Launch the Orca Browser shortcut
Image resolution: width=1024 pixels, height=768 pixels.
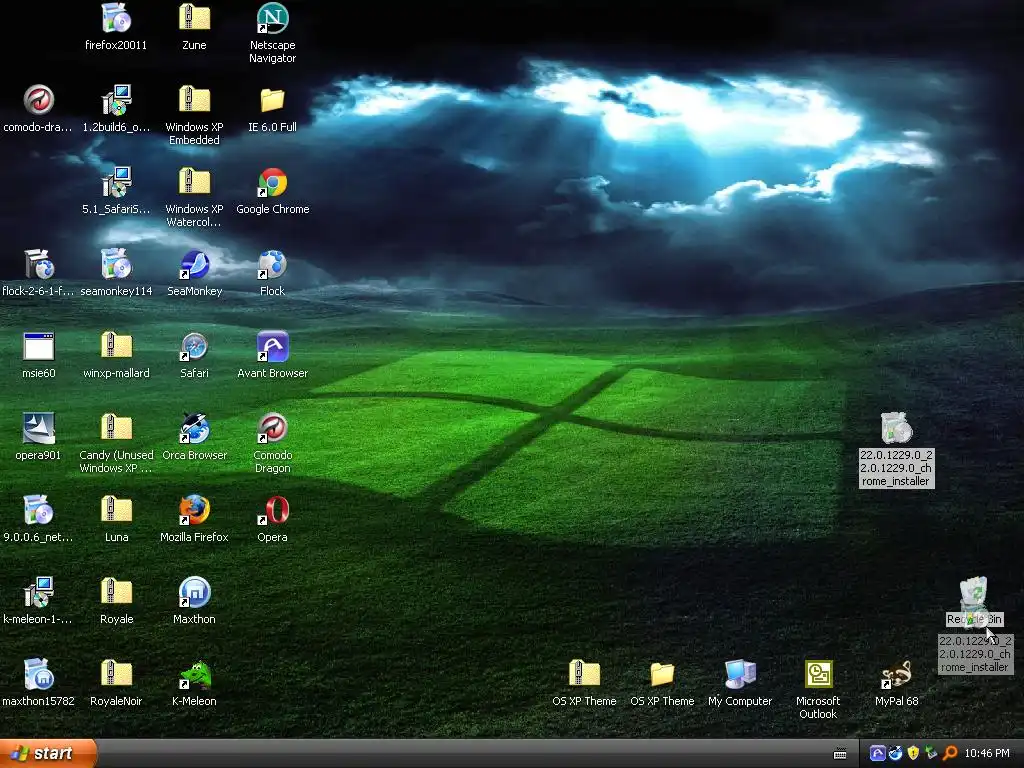tap(194, 429)
